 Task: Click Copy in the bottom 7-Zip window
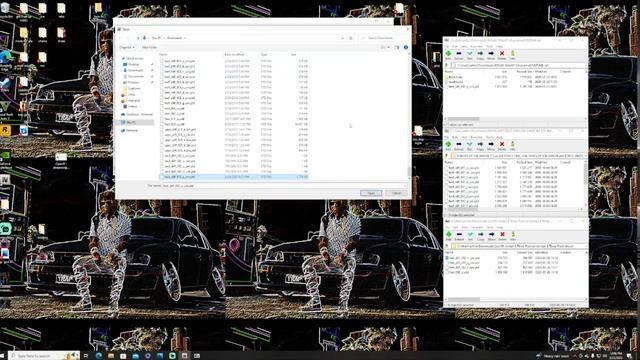pyautogui.click(x=480, y=236)
